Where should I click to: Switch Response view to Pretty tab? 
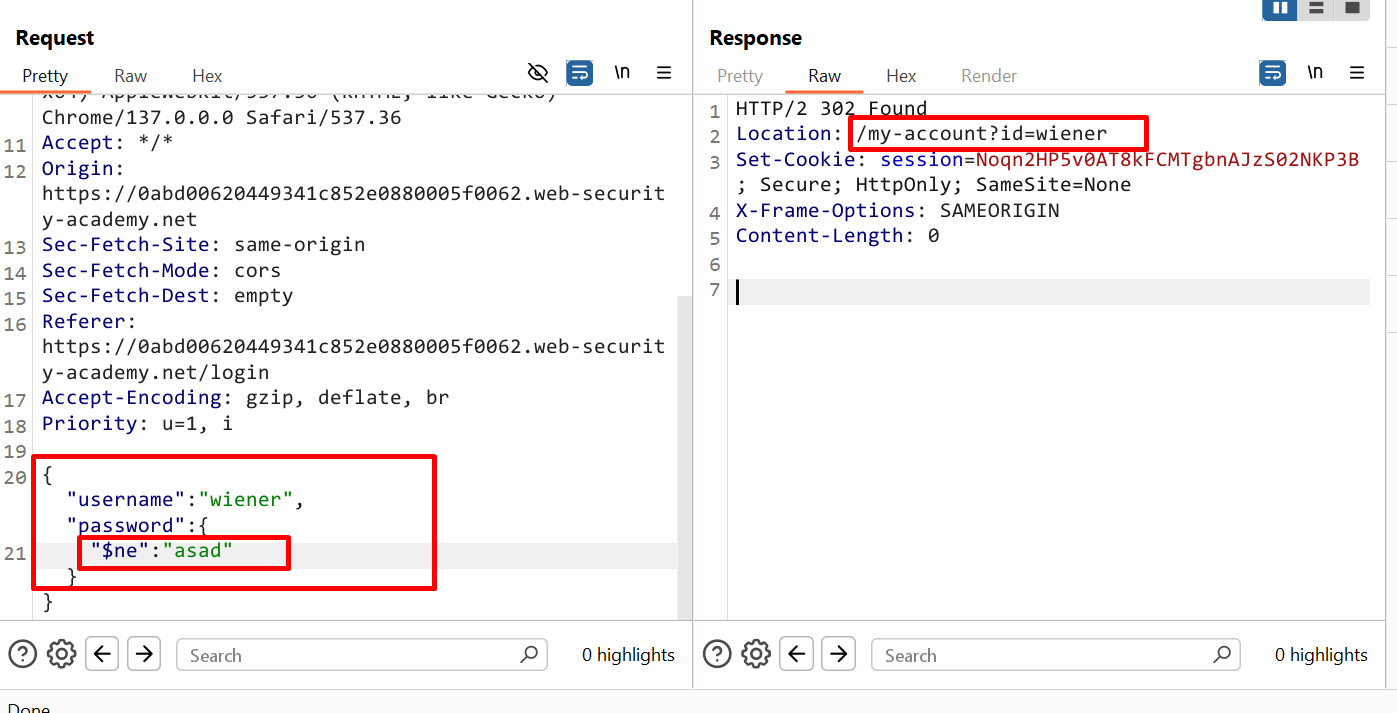pyautogui.click(x=740, y=76)
